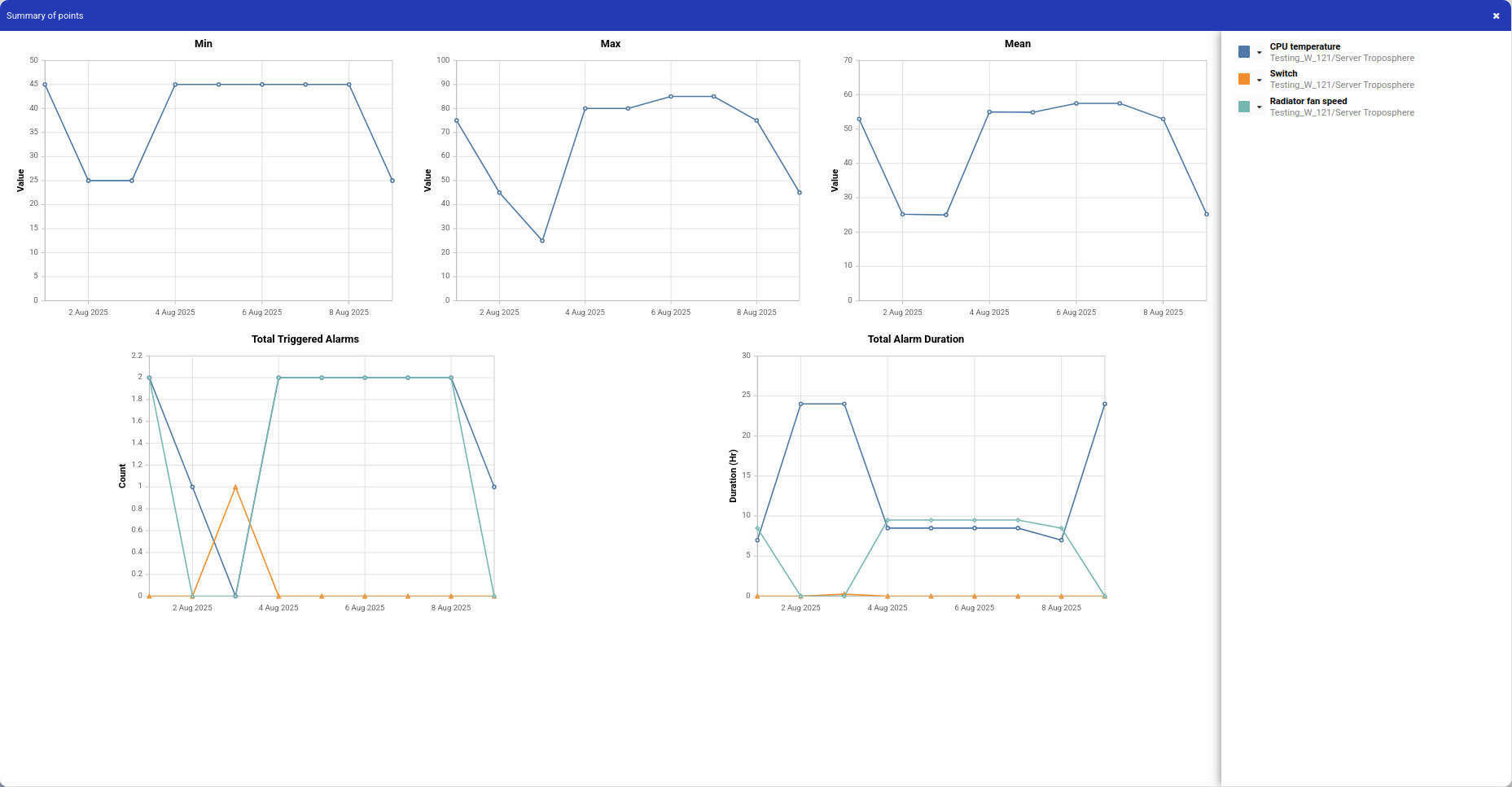Screen dimensions: 1512x787
Task: Select the CPU temperature legend label
Action: (x=1304, y=46)
